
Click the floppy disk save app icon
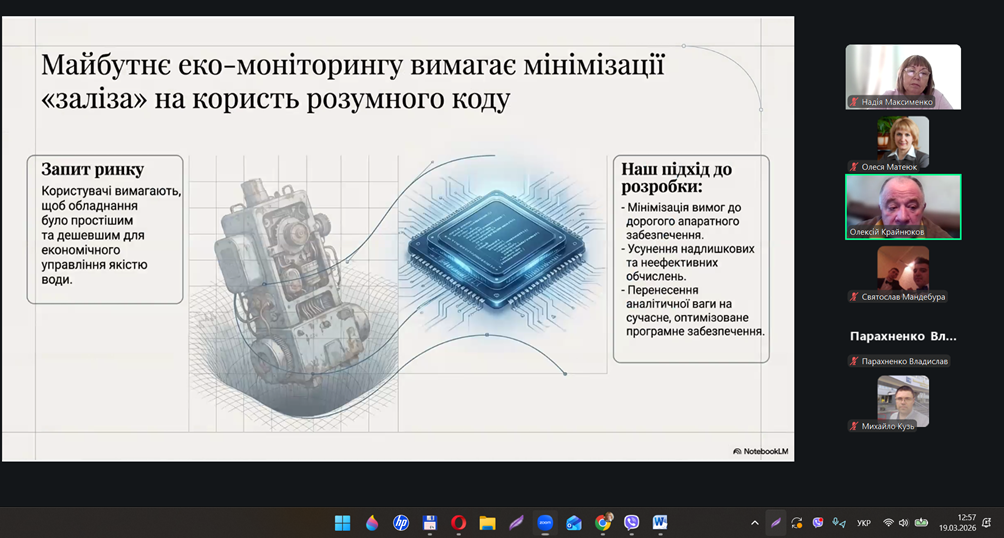[x=430, y=522]
